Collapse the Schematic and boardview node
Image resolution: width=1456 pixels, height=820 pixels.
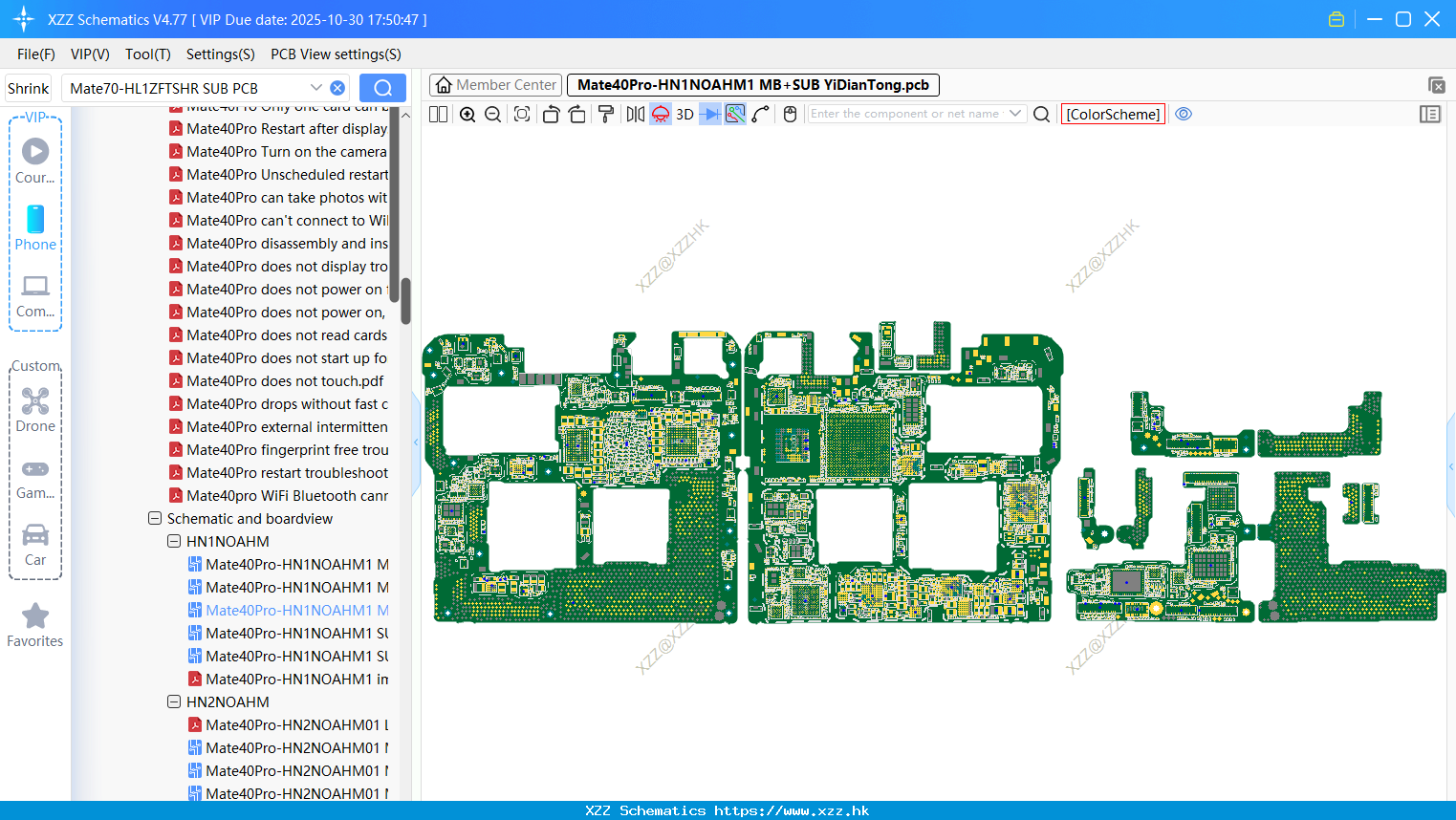click(x=155, y=518)
